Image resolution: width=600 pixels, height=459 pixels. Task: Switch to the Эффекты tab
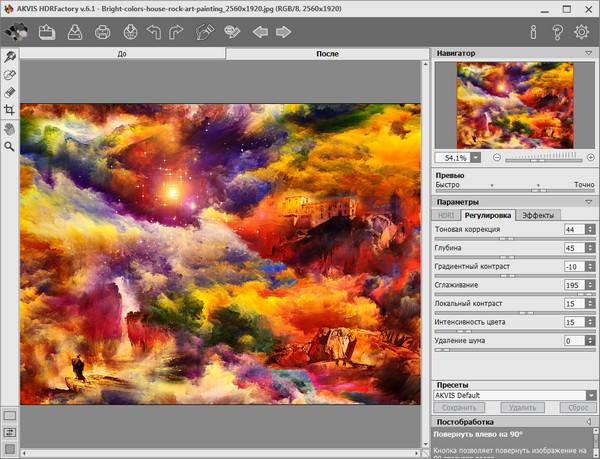538,215
